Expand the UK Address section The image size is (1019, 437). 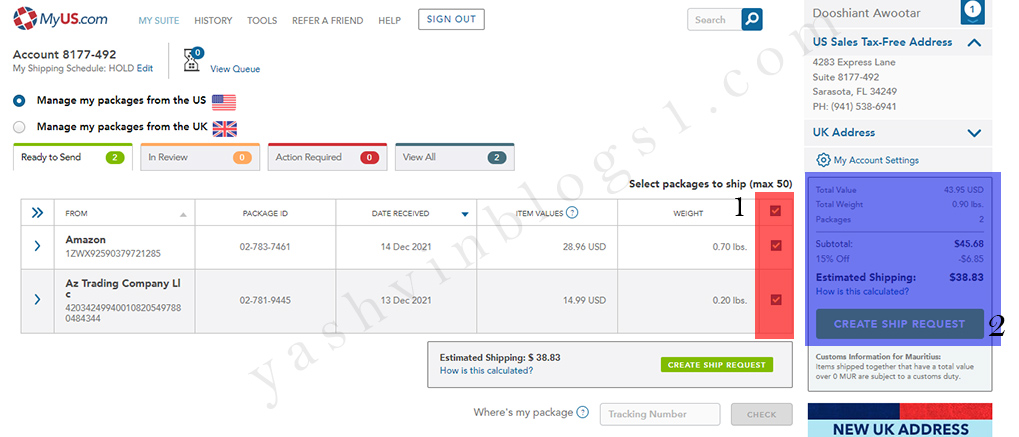click(x=974, y=132)
